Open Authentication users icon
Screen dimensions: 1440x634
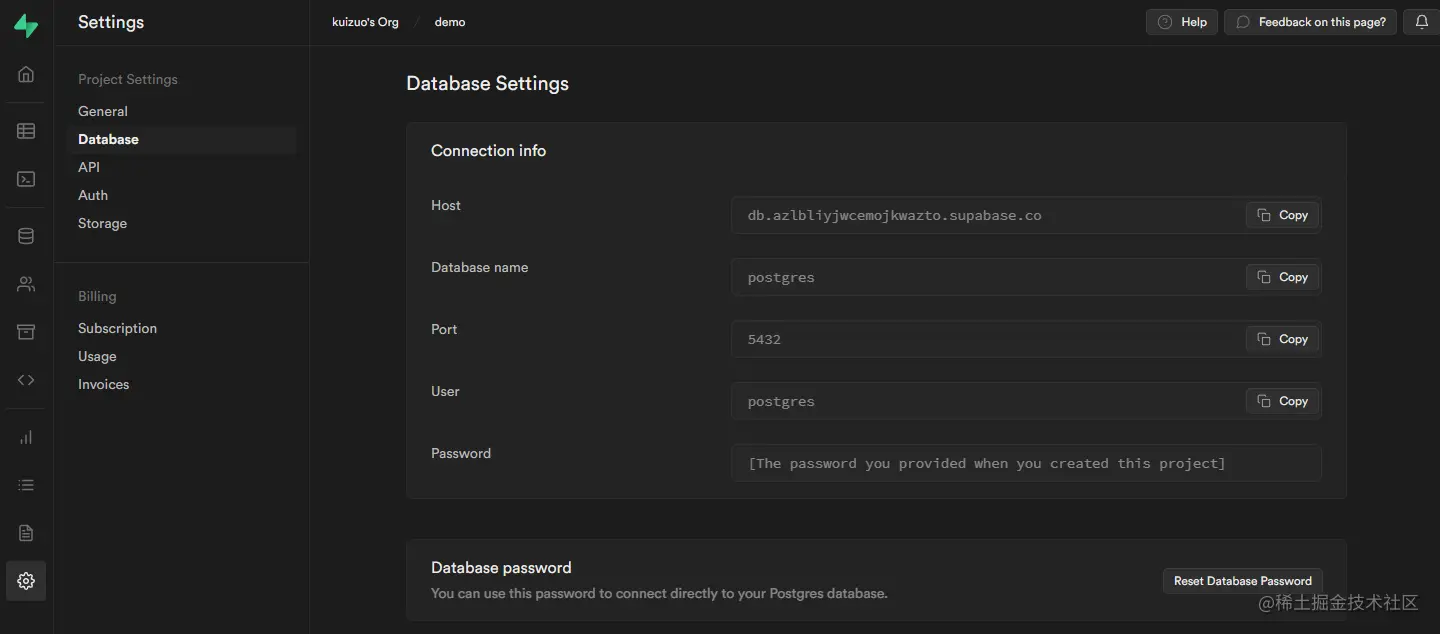coord(26,284)
